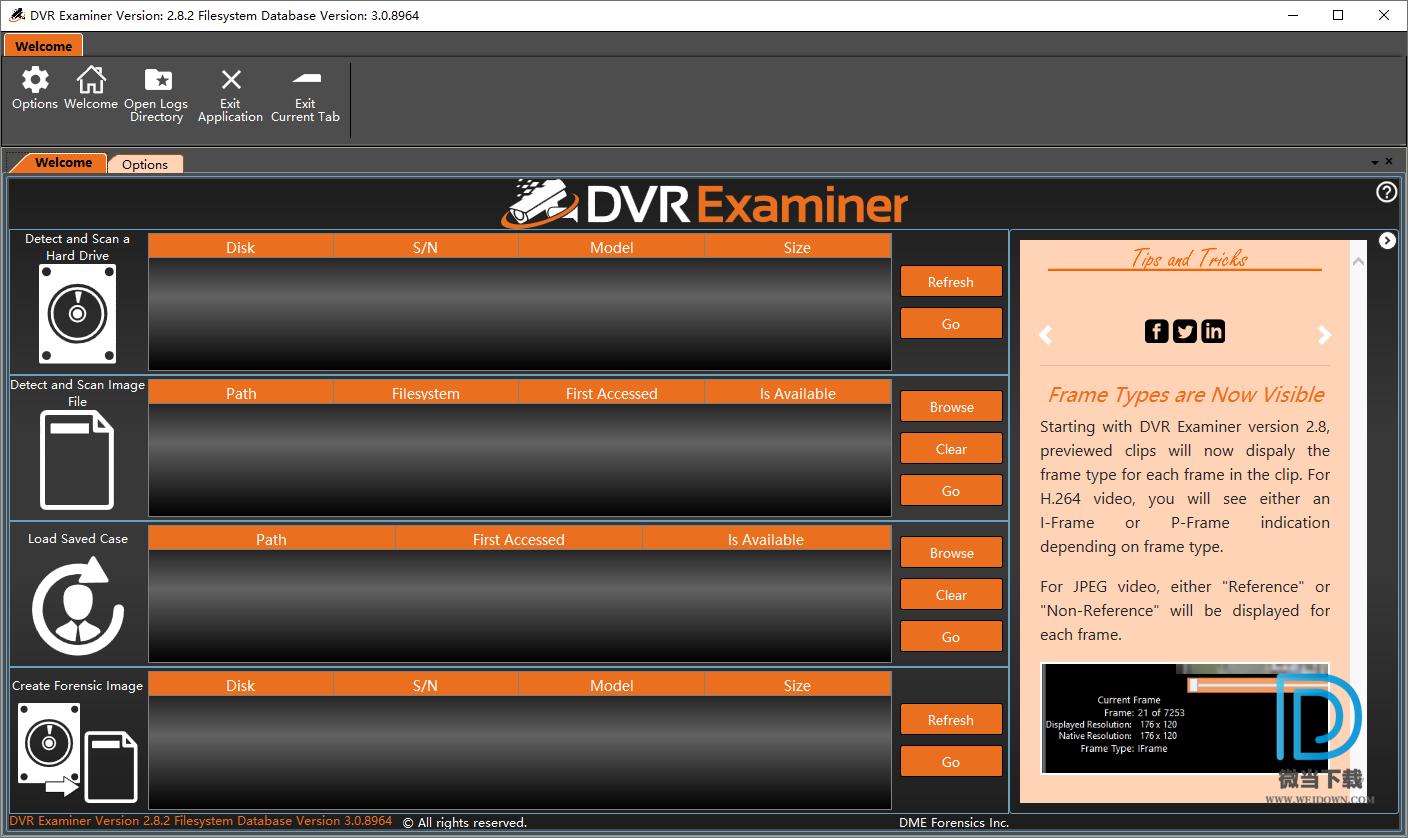Close the tab panel small x
Viewport: 1408px width, 838px height.
(x=1388, y=162)
